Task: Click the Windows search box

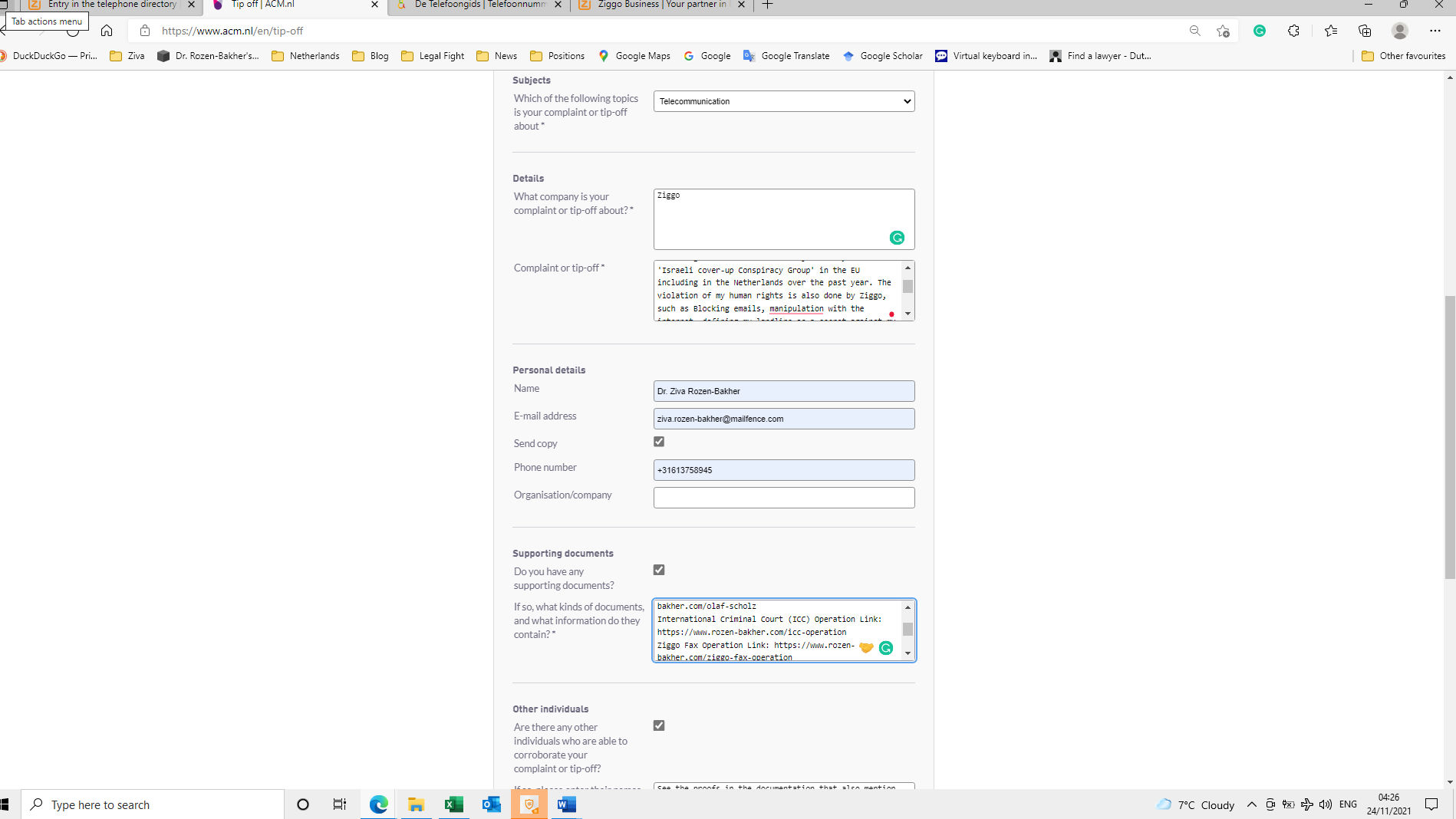Action: tap(153, 804)
